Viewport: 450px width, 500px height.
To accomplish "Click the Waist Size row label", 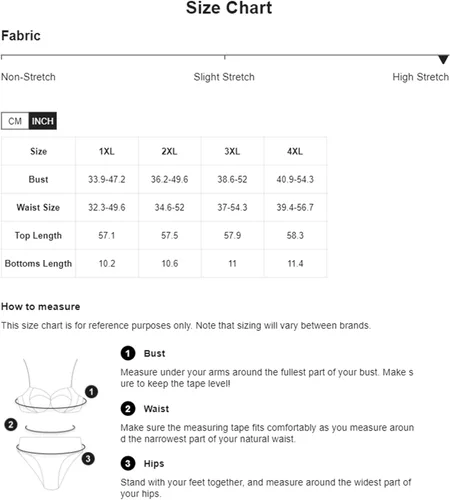I will pos(38,207).
